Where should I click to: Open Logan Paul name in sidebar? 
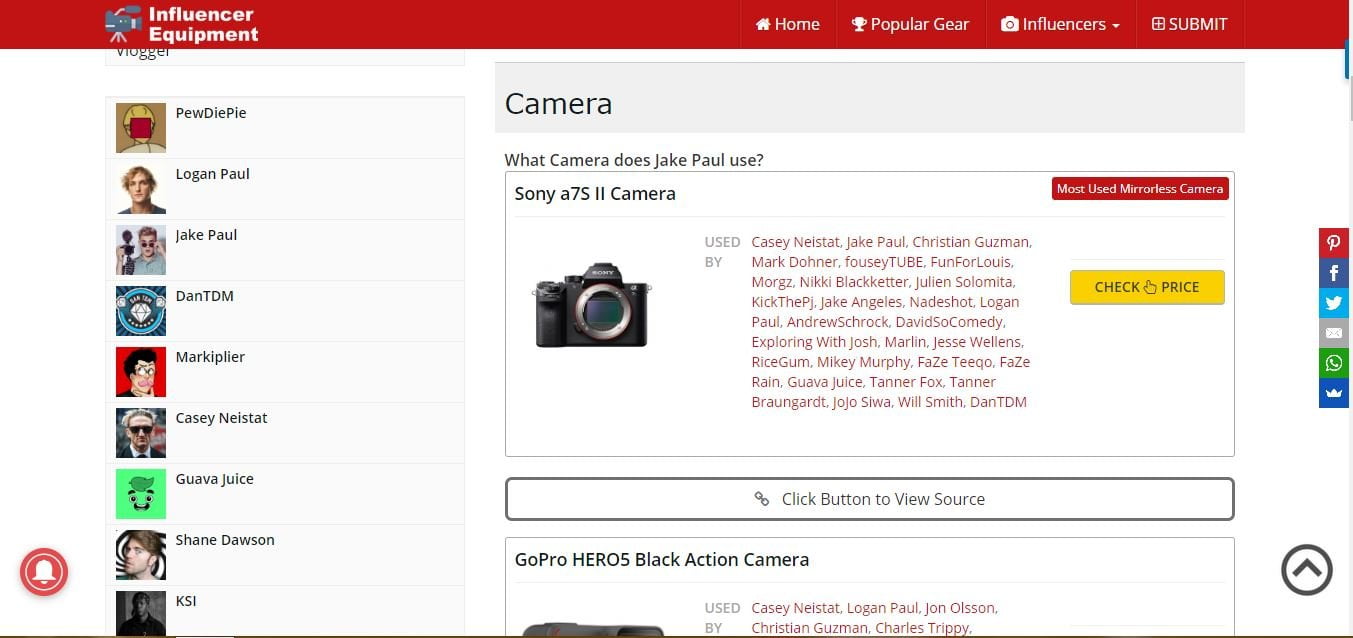(213, 174)
